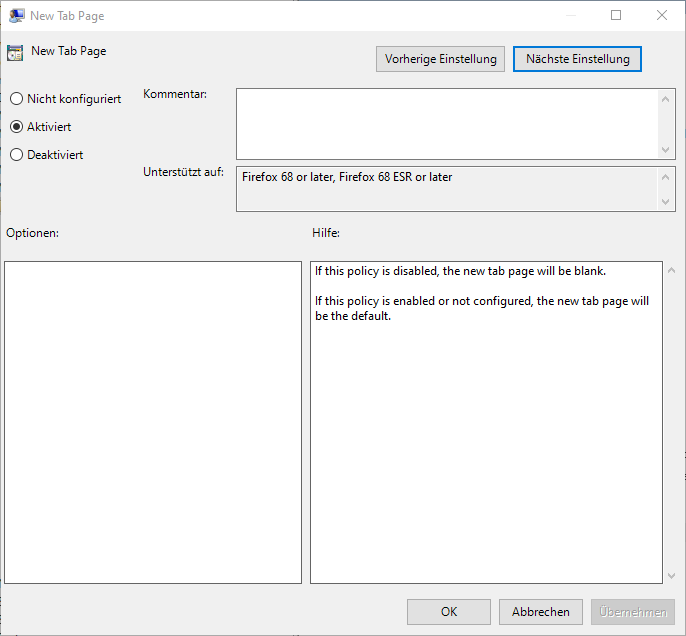Click the Unterstützt auf label
This screenshot has height=636, width=686.
pos(183,172)
